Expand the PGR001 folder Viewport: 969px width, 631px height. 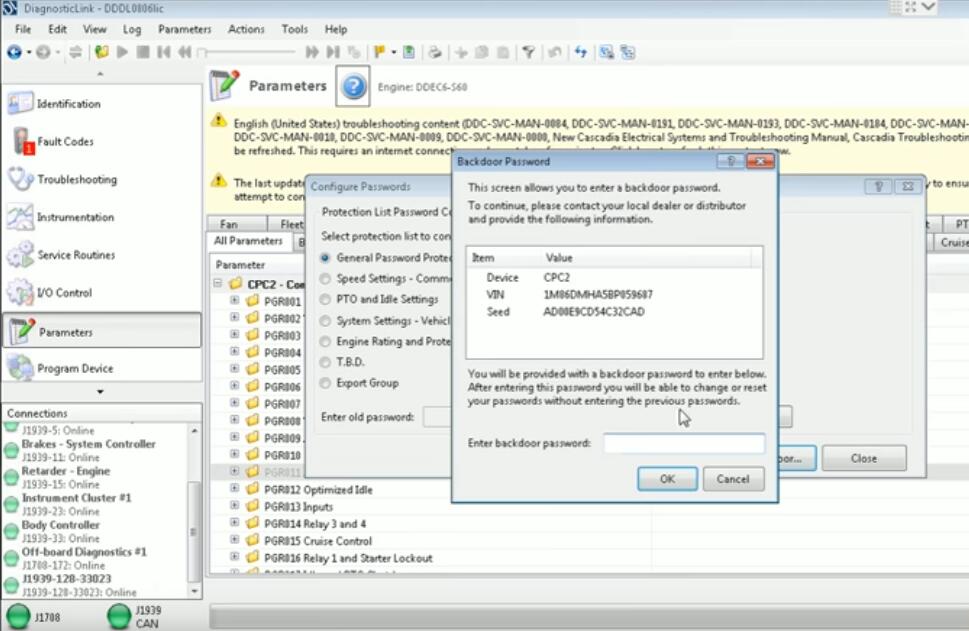[x=235, y=300]
